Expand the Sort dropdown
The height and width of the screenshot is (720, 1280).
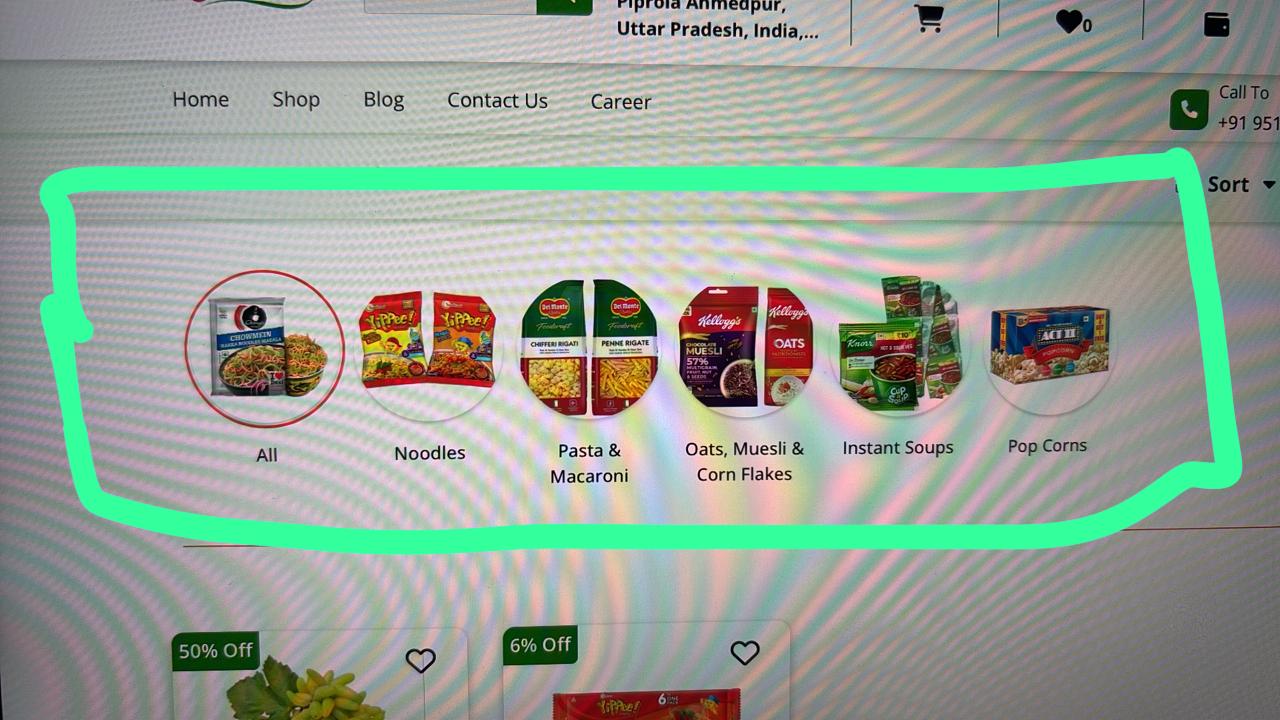click(1241, 184)
